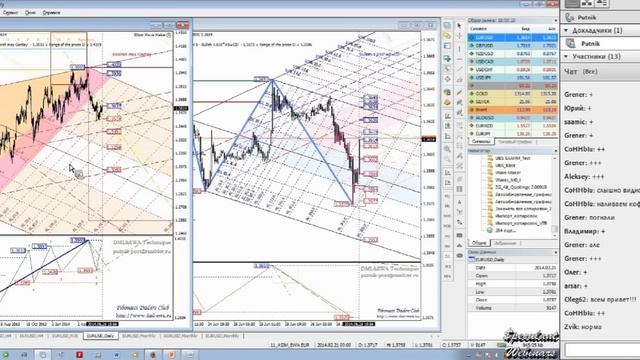Zoom out the chart with magnifier icon
This screenshot has width=640, height=360.
coord(447,159)
